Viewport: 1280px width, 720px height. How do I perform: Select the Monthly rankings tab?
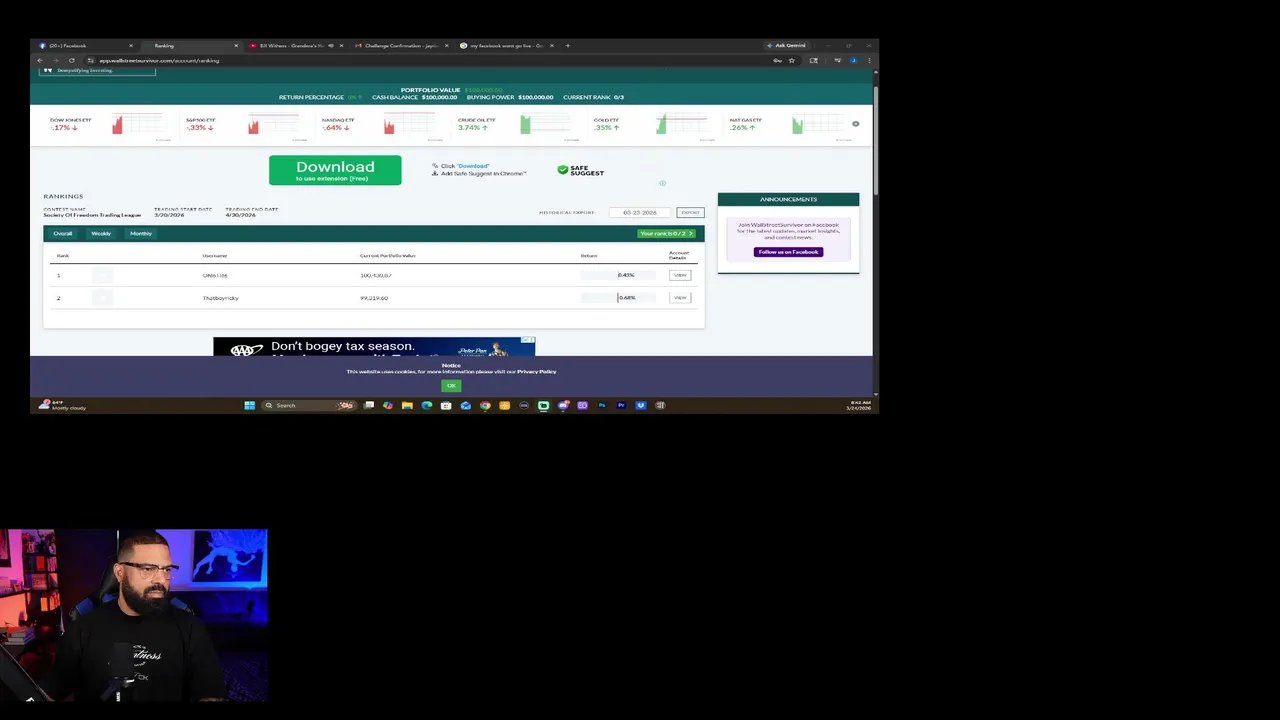pos(141,233)
